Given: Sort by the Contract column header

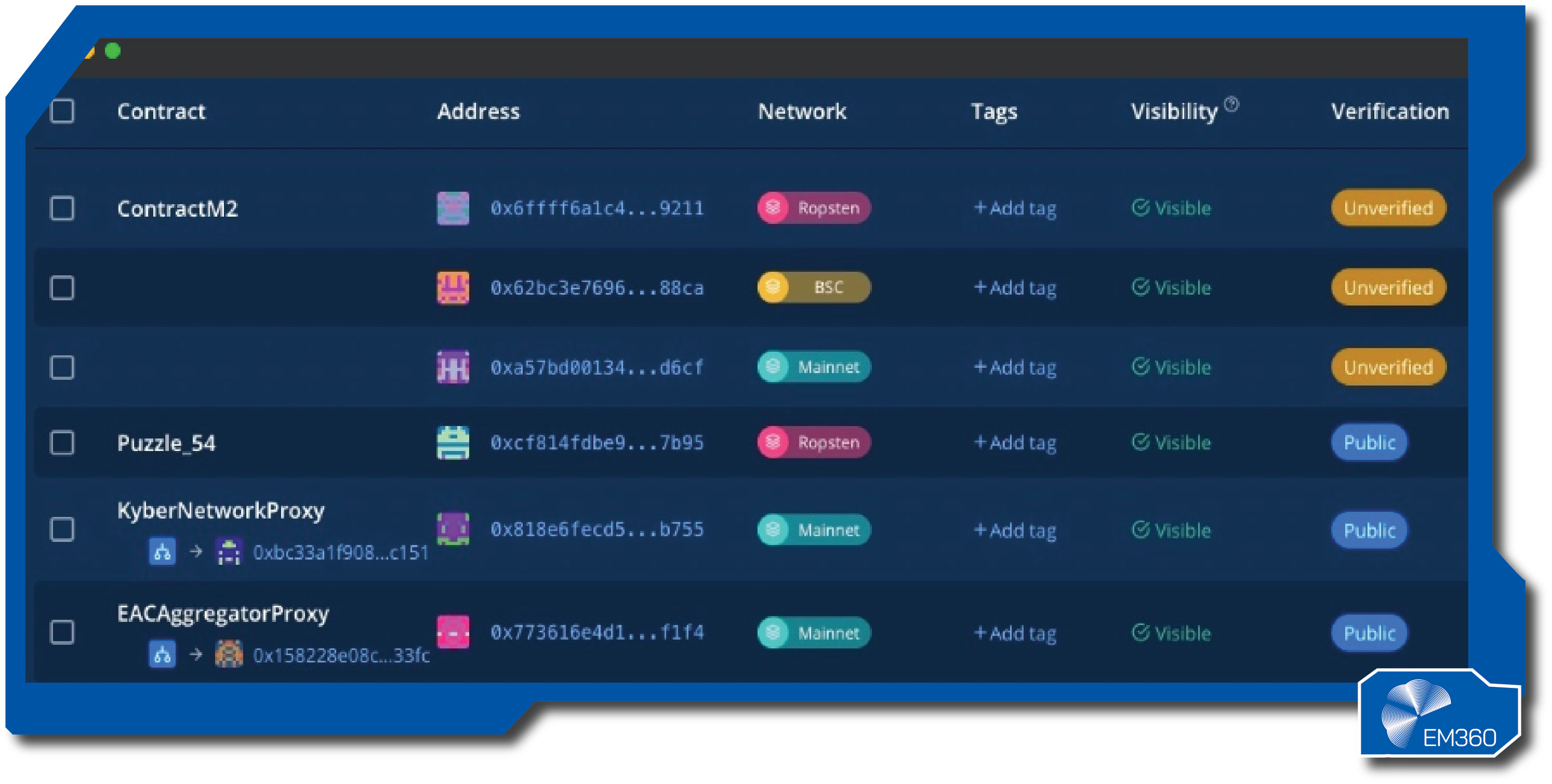Looking at the screenshot, I should [162, 112].
